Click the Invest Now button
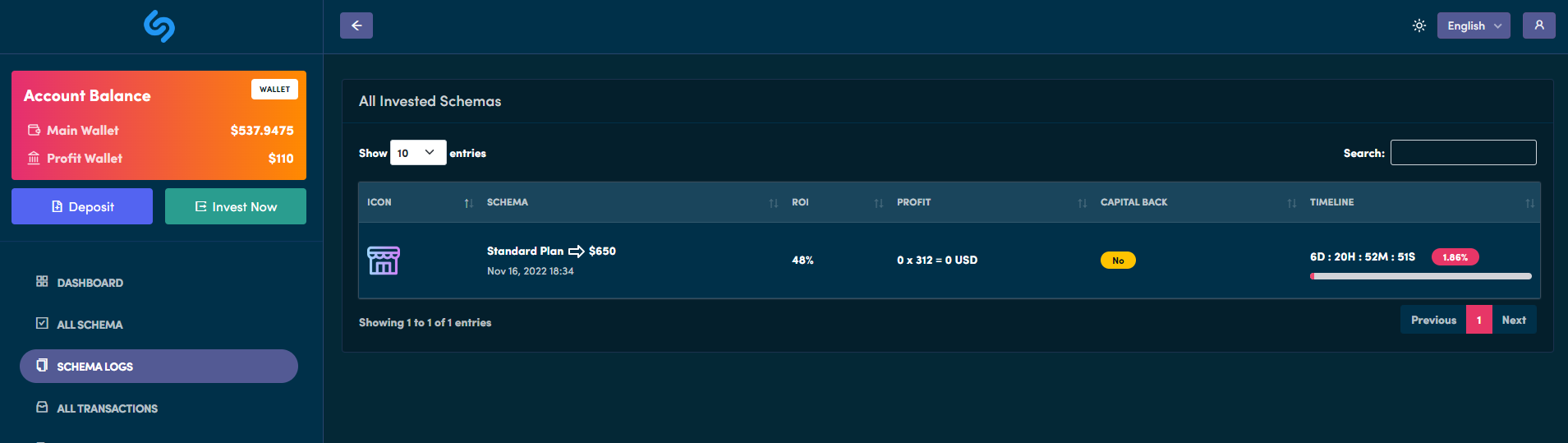 (x=236, y=206)
